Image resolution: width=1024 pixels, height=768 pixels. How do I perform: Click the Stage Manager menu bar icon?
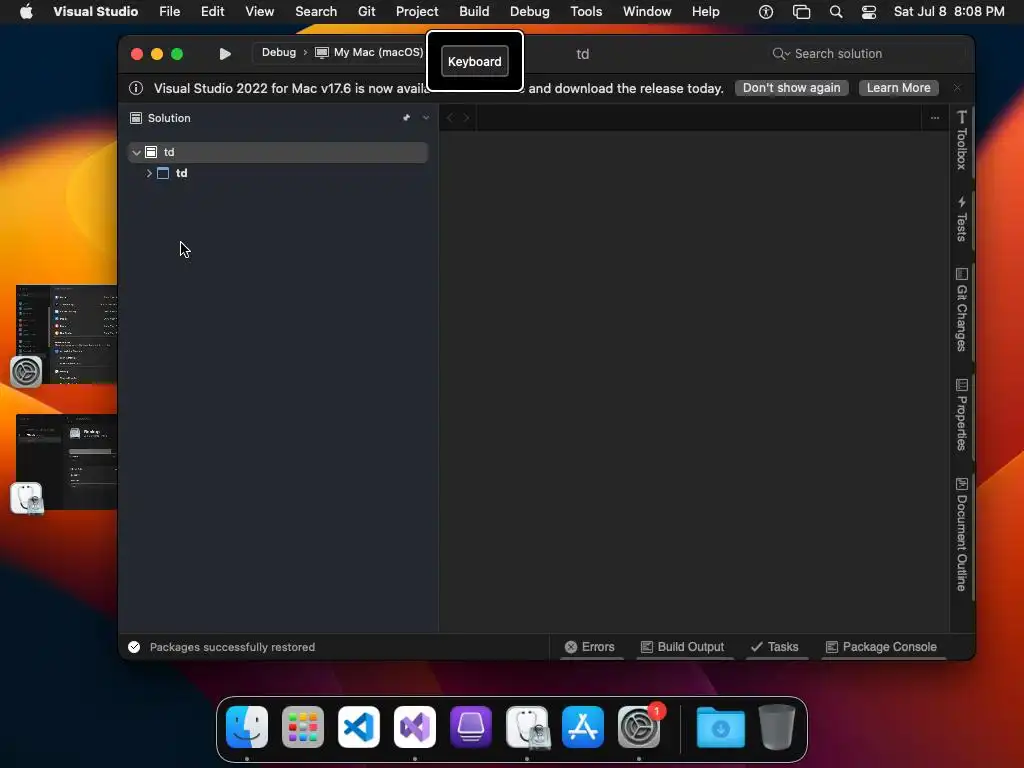(801, 12)
